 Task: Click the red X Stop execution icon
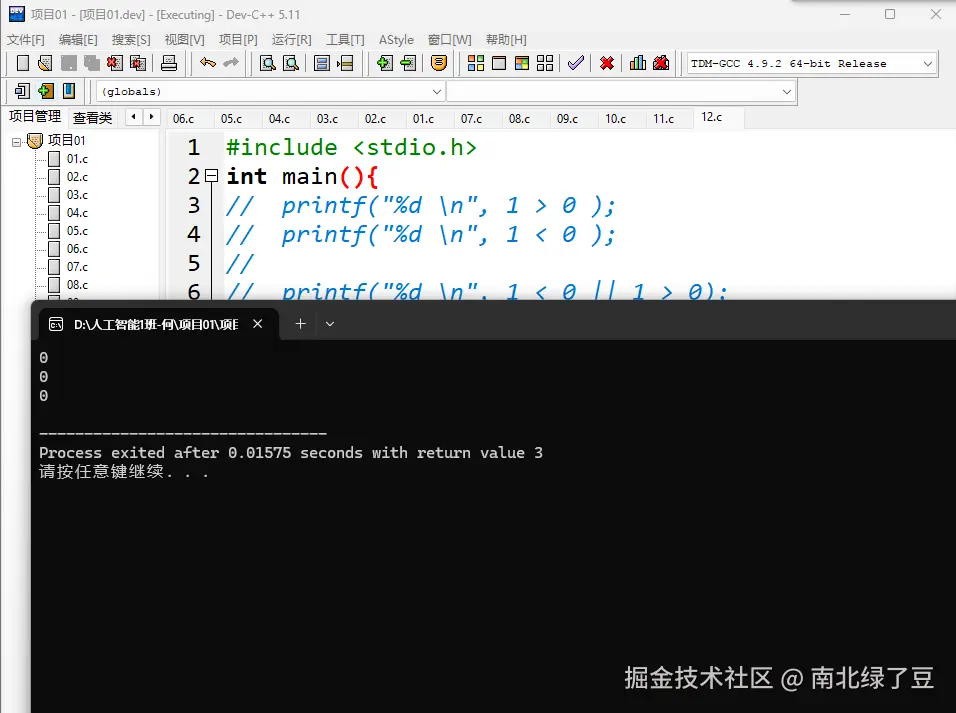point(607,63)
